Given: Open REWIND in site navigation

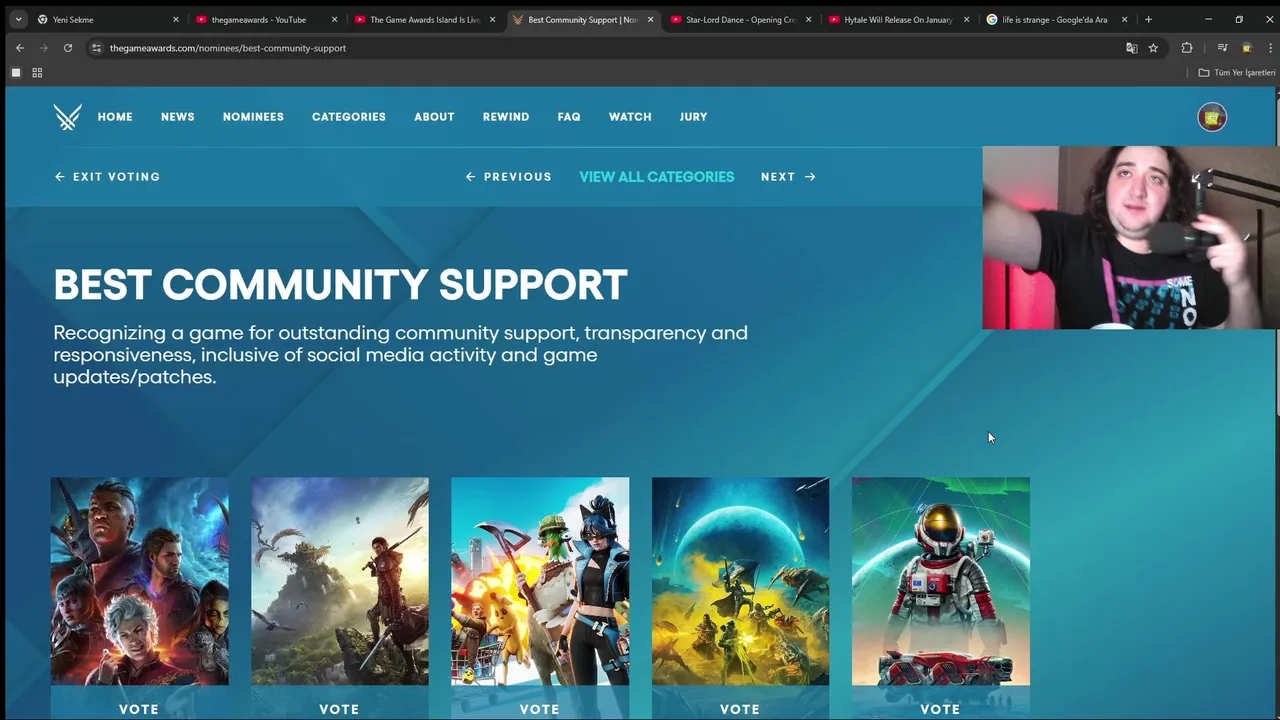Looking at the screenshot, I should [x=506, y=117].
